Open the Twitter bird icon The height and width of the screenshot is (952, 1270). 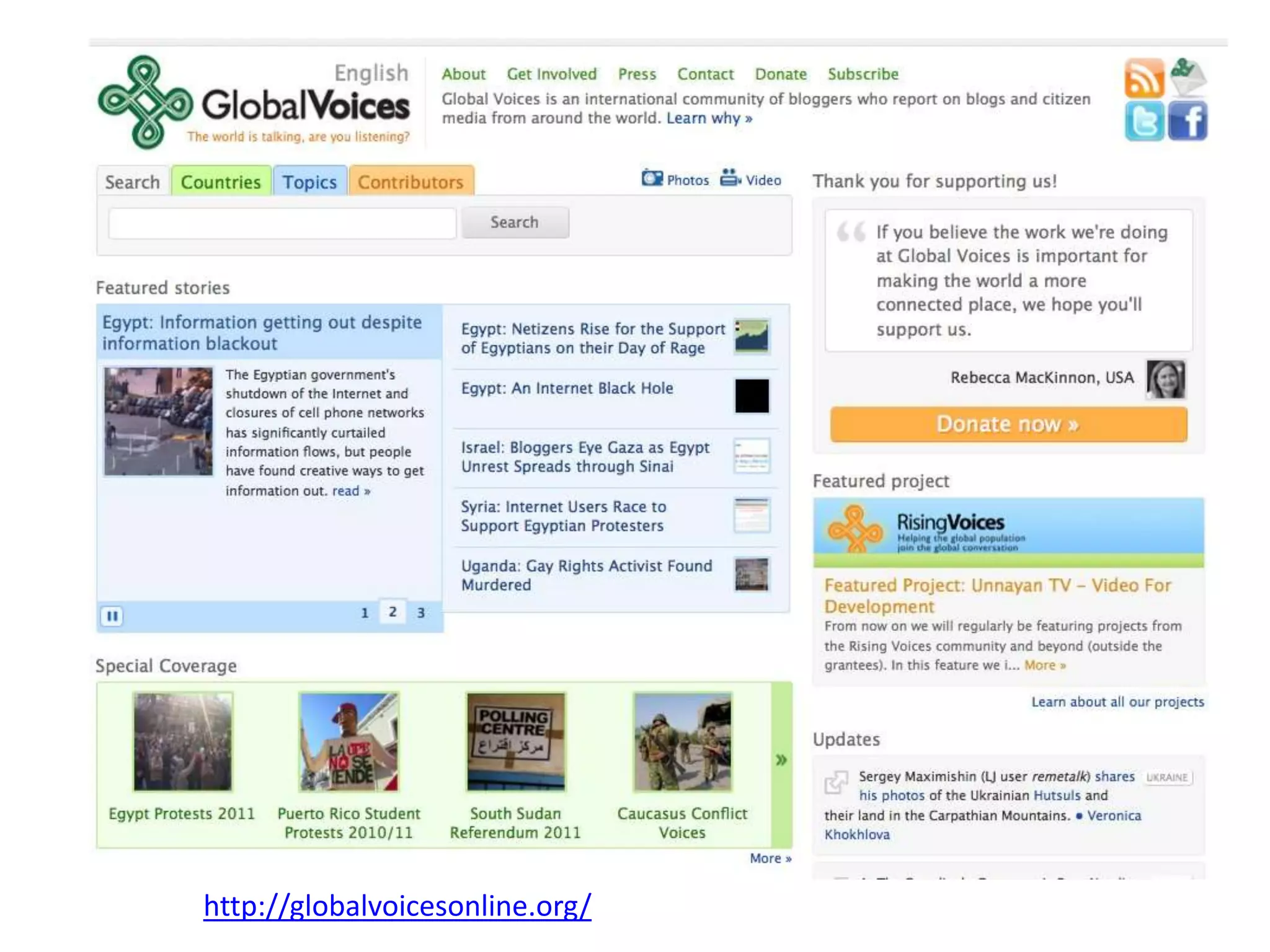click(1145, 121)
